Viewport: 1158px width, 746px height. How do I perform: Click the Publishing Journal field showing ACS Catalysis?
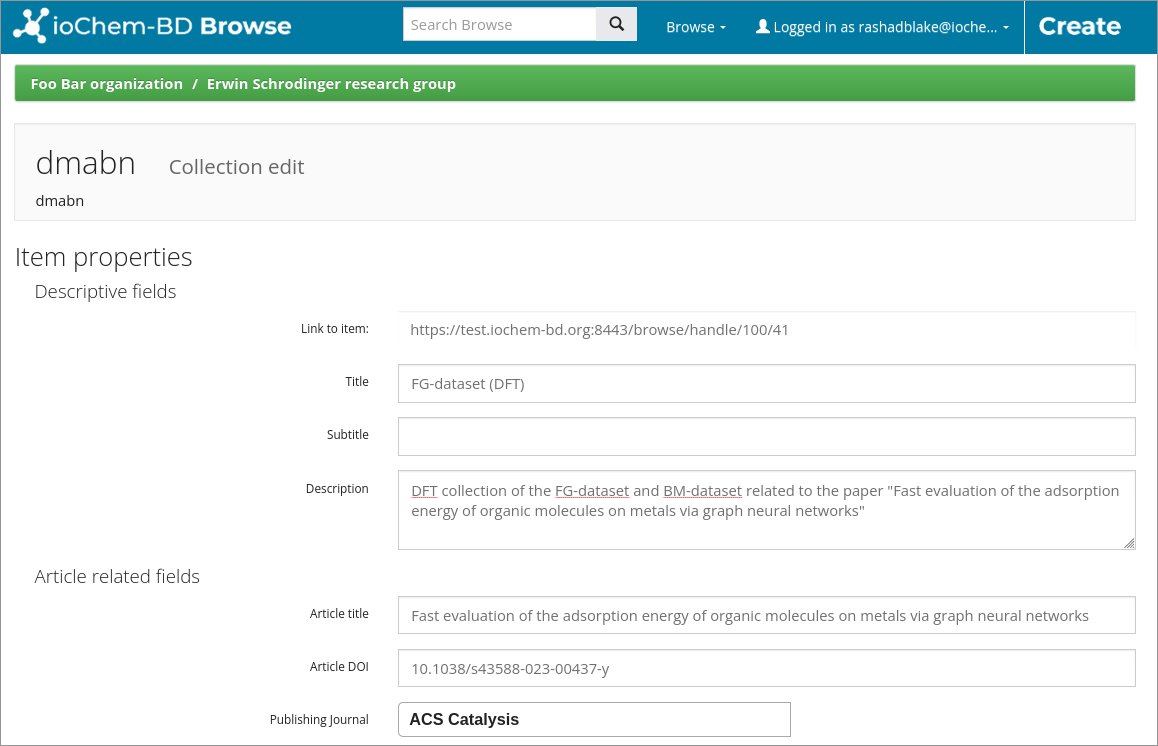click(594, 719)
